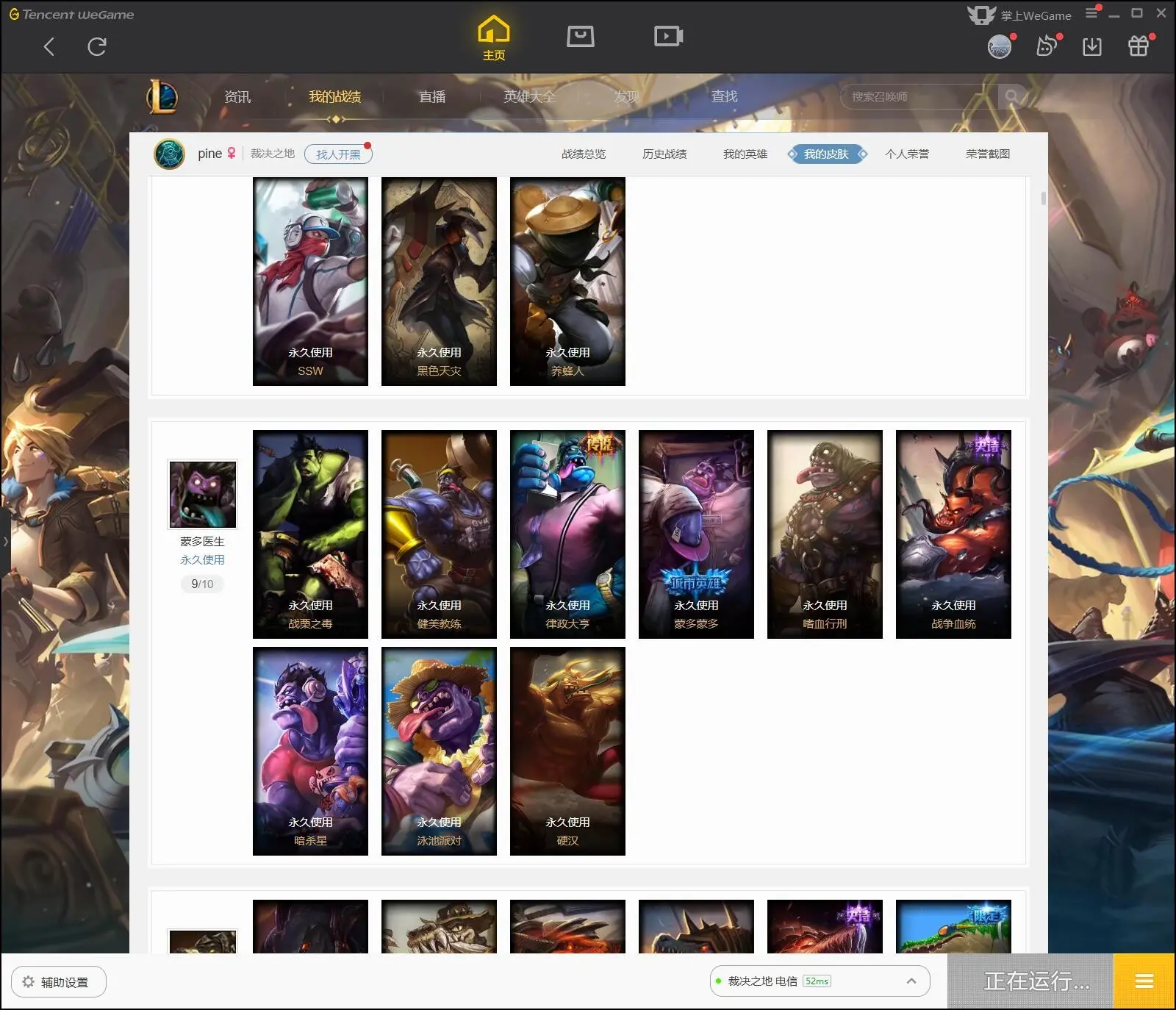
Task: Switch to 历史战绩 sub-tab
Action: tap(664, 154)
